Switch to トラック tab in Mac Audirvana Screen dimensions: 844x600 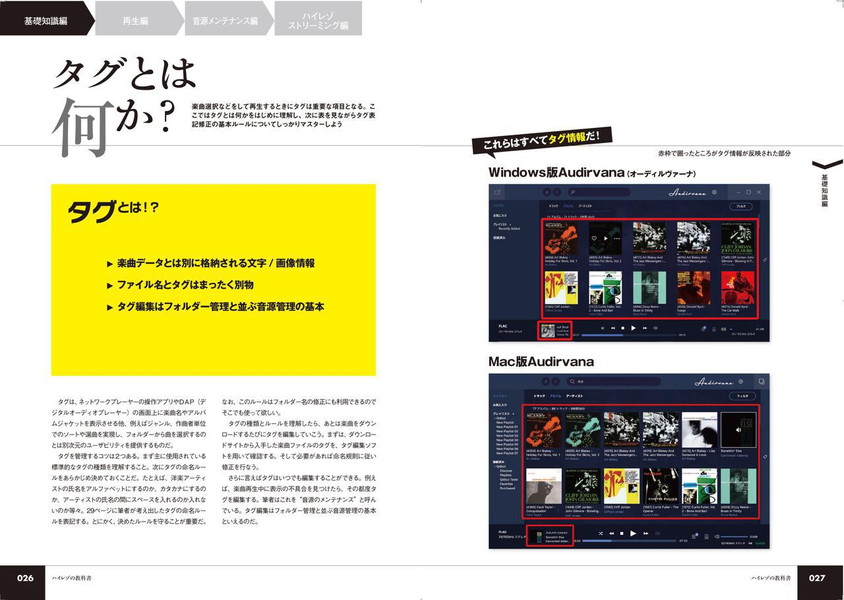point(539,396)
